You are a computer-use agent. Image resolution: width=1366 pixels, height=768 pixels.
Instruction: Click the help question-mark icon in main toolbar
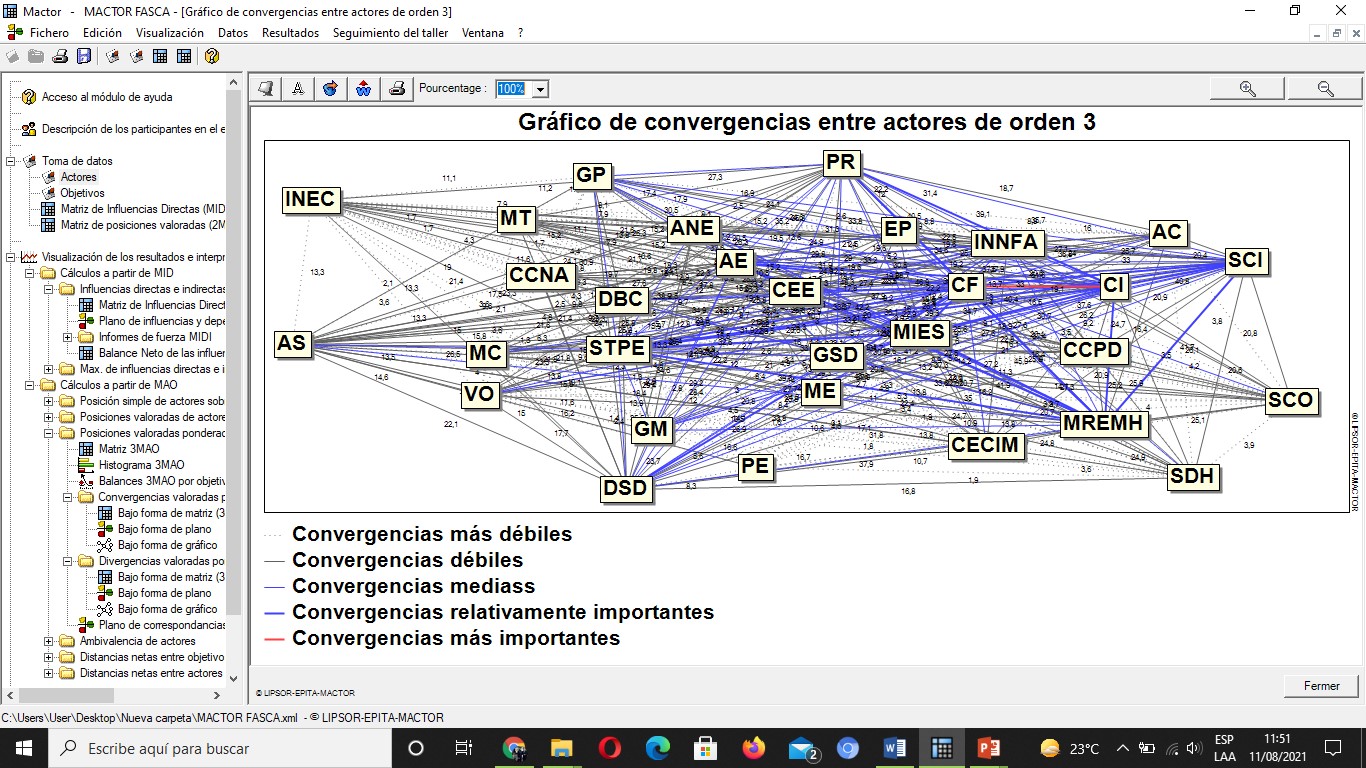(211, 56)
